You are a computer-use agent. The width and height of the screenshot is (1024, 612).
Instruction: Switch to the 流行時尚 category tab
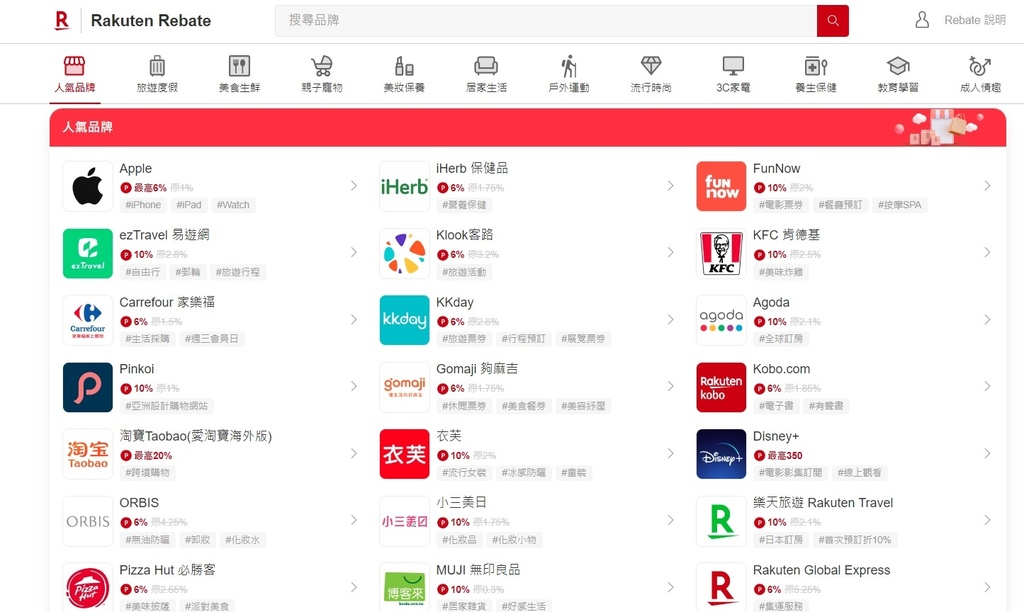650,74
